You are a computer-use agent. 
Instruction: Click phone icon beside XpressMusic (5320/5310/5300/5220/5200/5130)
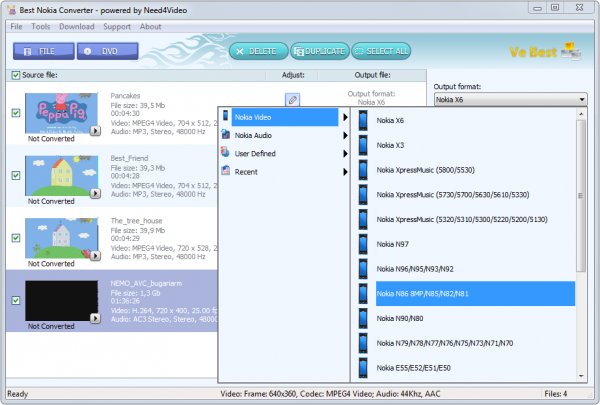[x=363, y=219]
